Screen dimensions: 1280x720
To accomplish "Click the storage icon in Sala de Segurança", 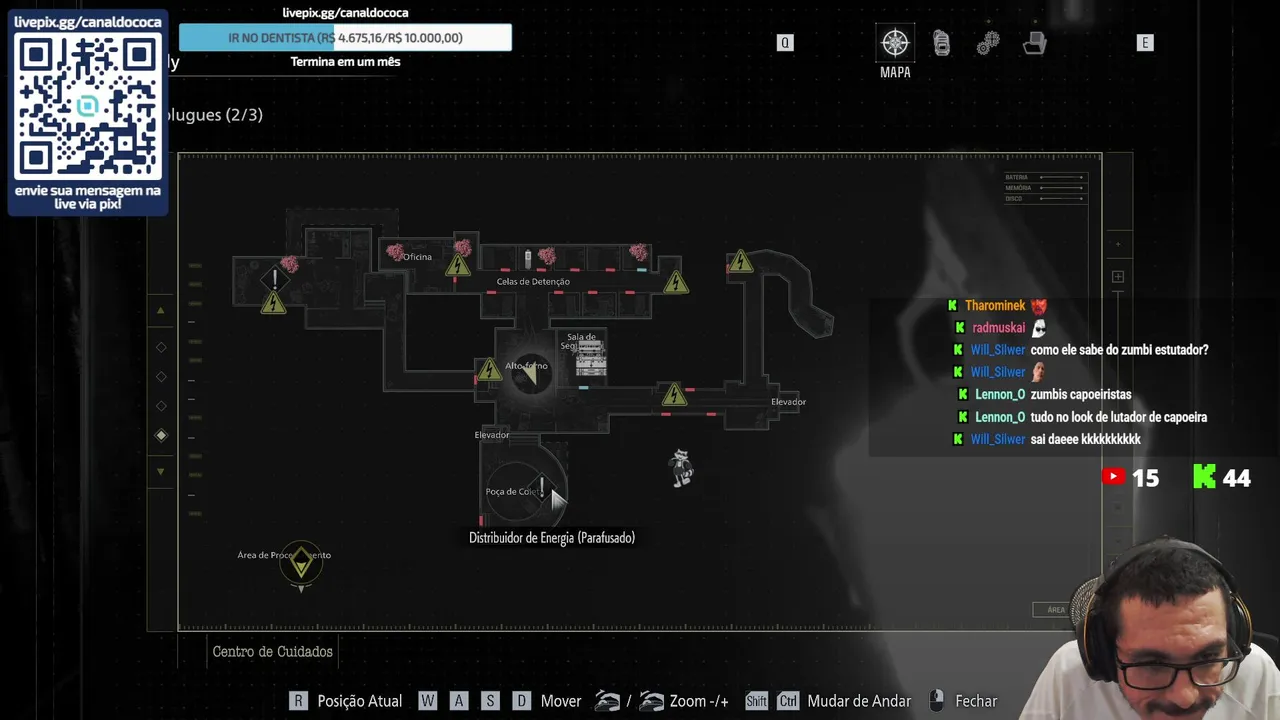I will point(590,358).
